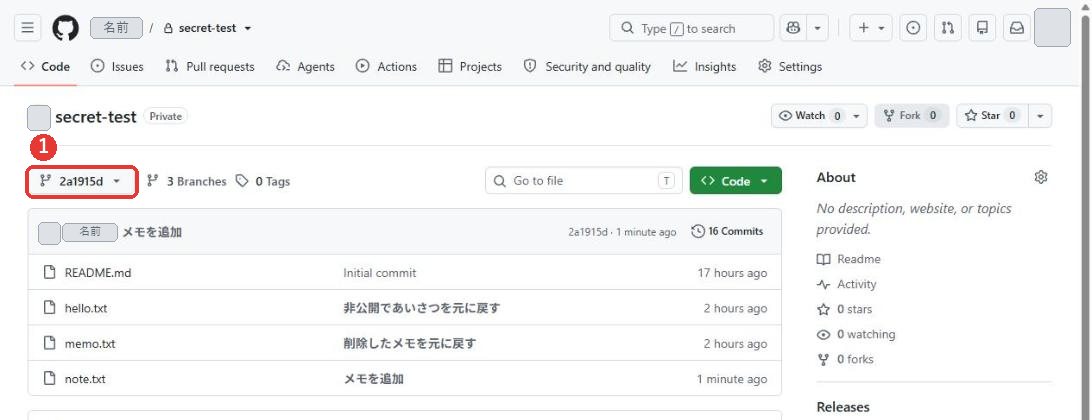This screenshot has height=420, width=1092.
Task: View the 0 Tags link
Action: 263,181
